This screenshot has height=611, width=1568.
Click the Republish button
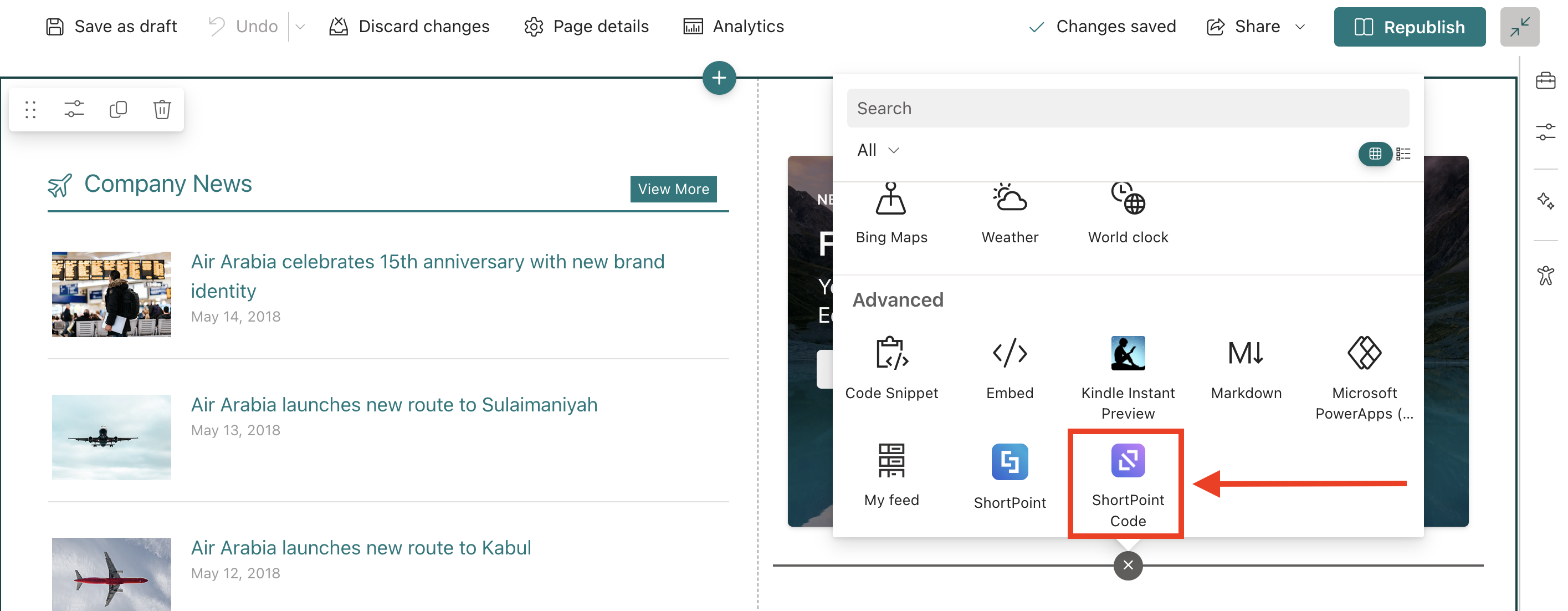(x=1408, y=27)
